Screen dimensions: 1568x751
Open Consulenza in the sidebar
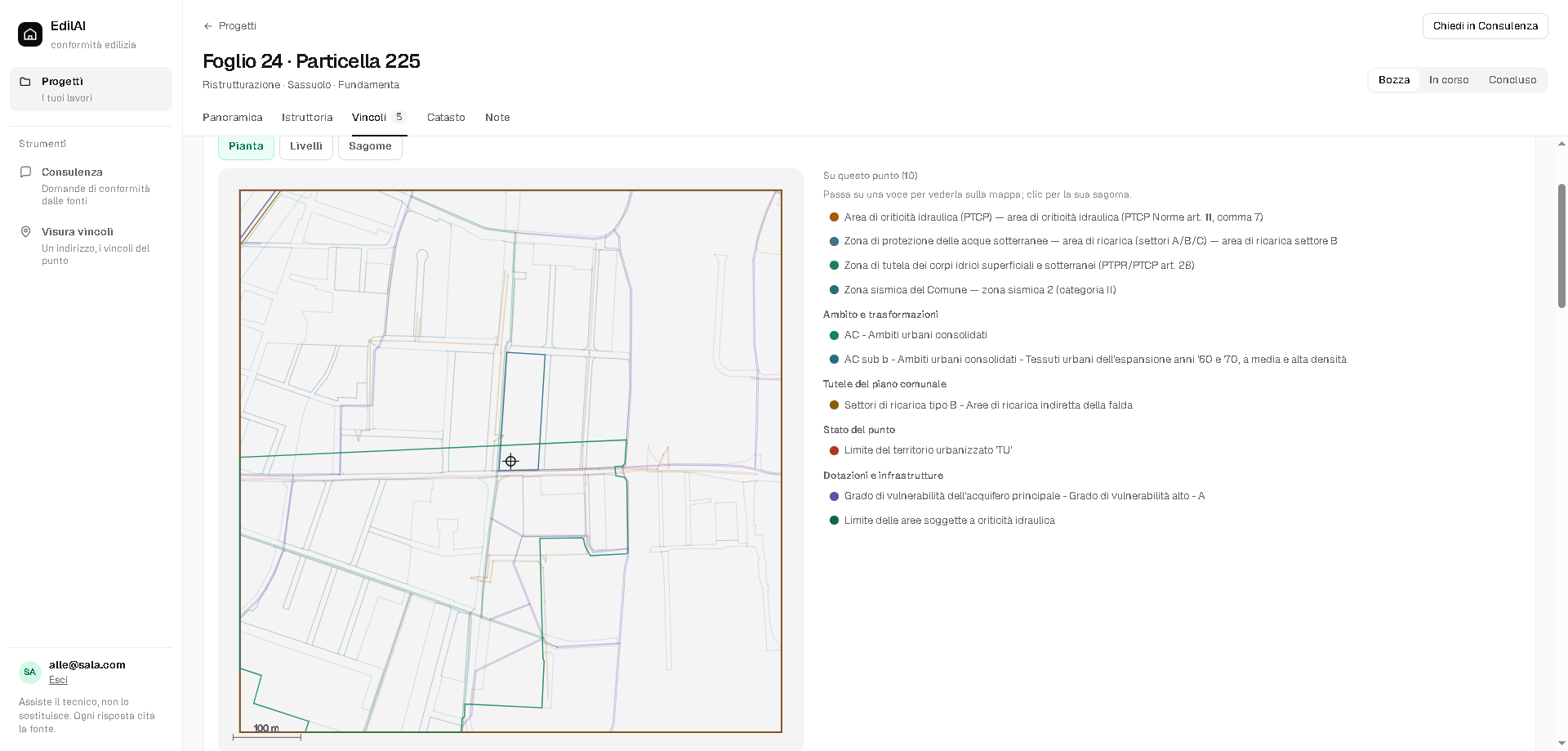click(x=91, y=186)
